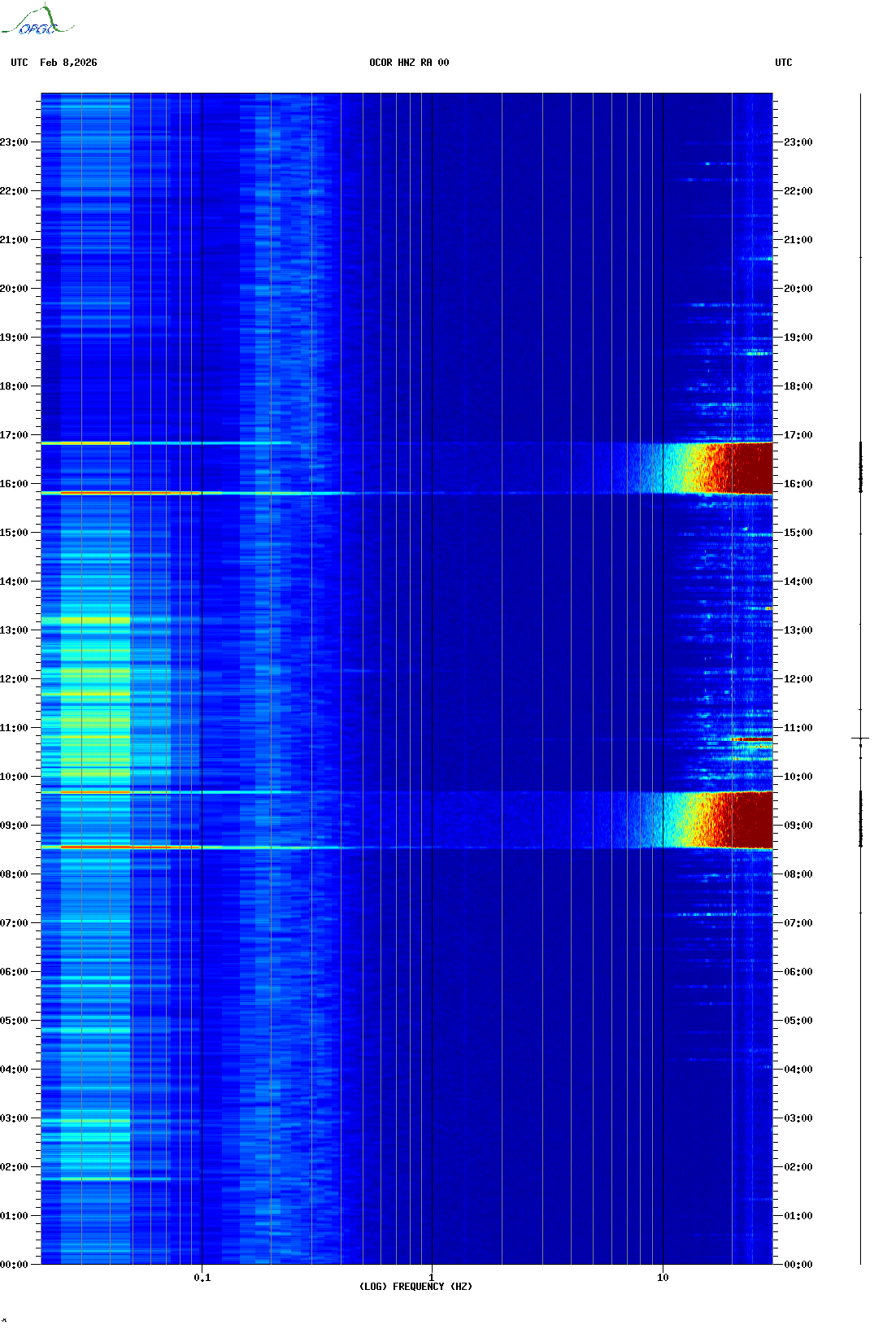896x1329 pixels.
Task: Click the left axis 14:00 time label
Action: click(x=14, y=582)
